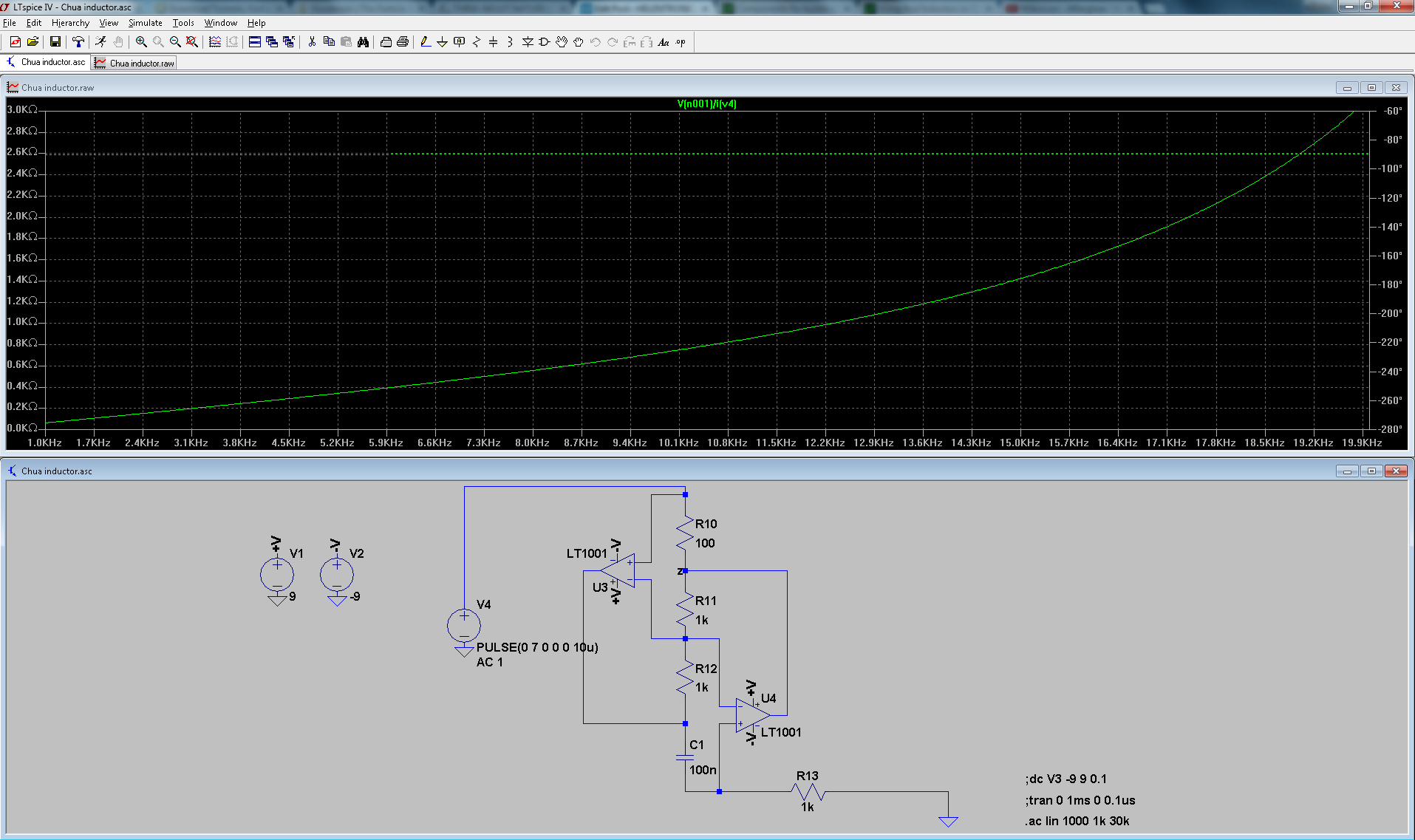The image size is (1415, 840).
Task: Click the Find binoculars icon
Action: (363, 42)
